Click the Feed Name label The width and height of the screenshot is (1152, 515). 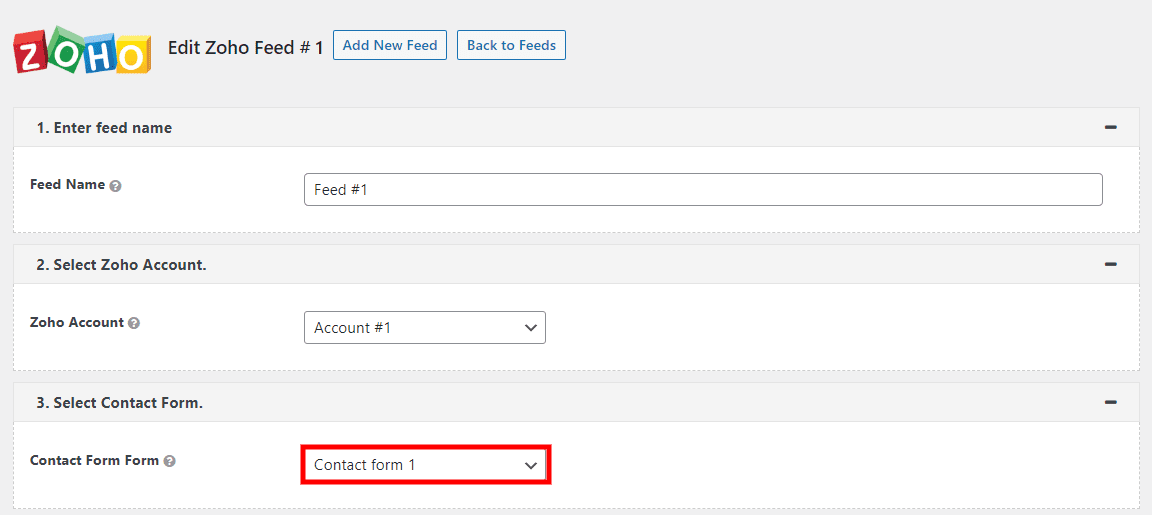pyautogui.click(x=67, y=185)
